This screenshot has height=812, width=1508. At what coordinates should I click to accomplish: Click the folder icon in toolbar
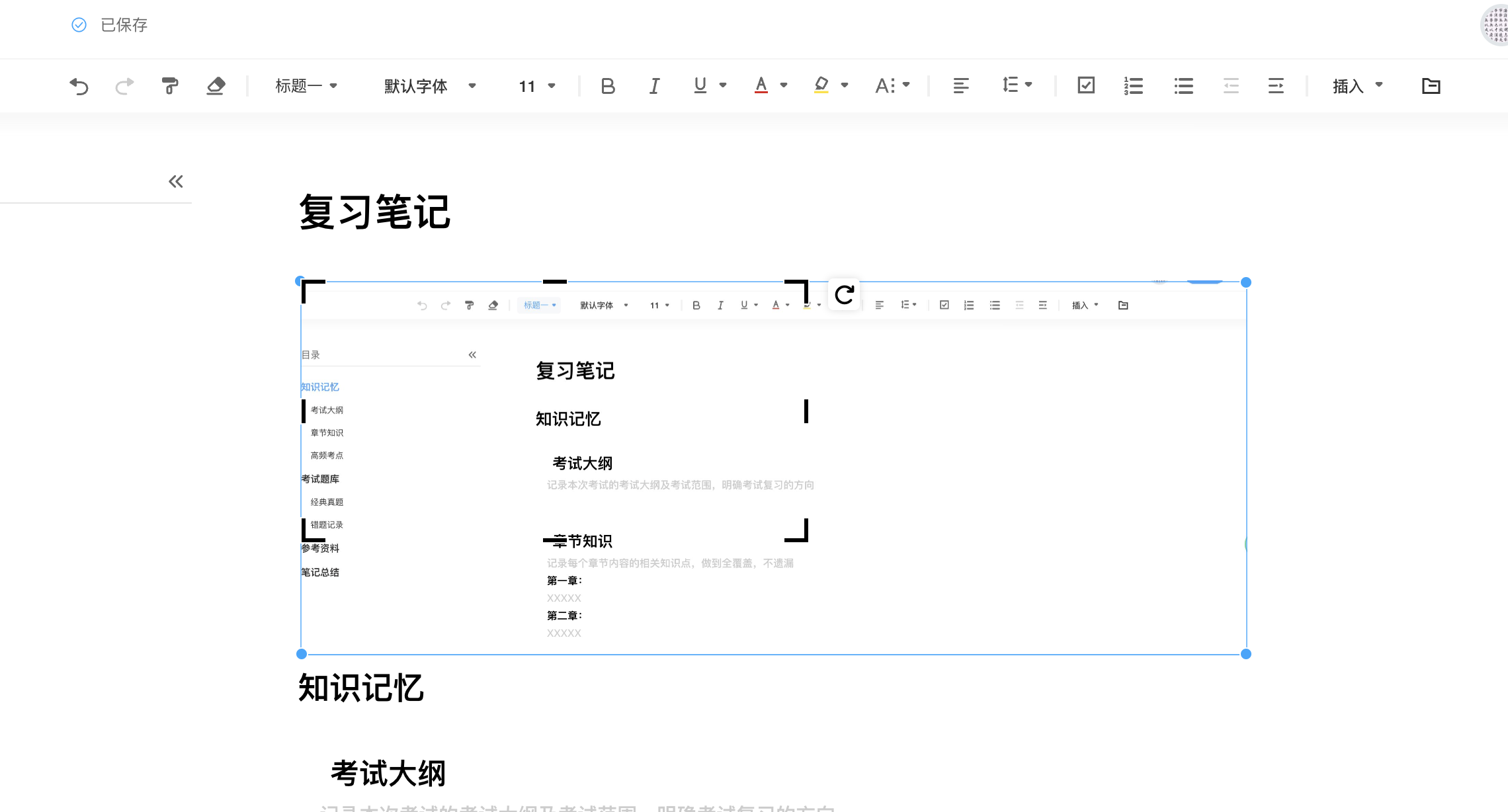(x=1431, y=86)
